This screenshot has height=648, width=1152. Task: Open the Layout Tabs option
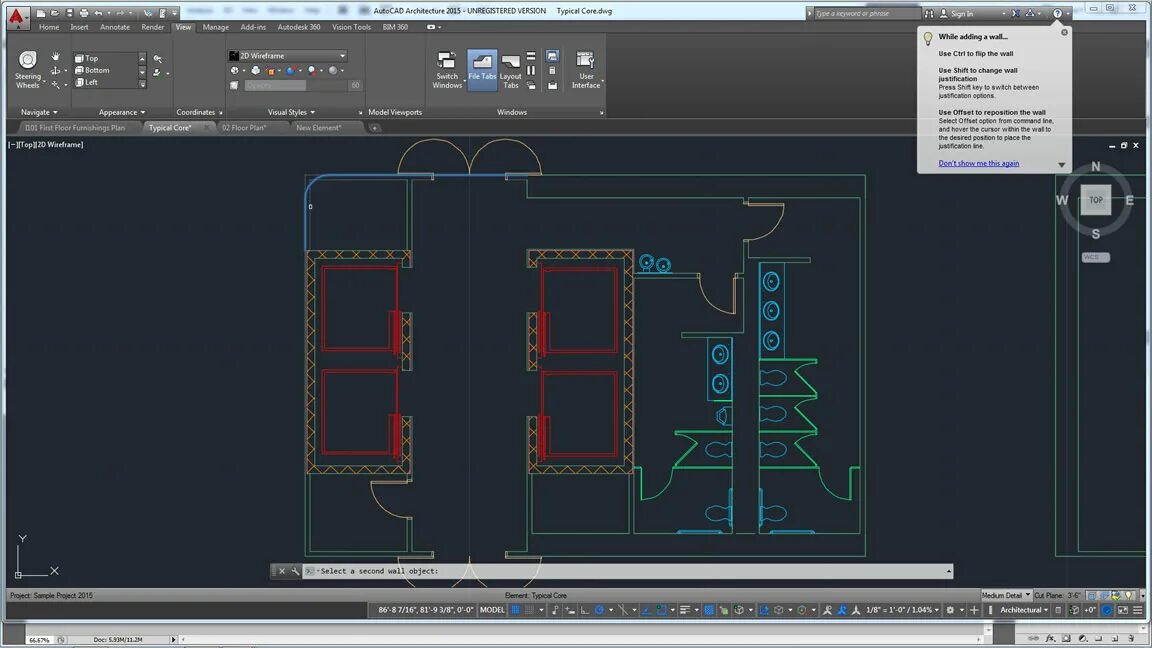click(x=511, y=70)
